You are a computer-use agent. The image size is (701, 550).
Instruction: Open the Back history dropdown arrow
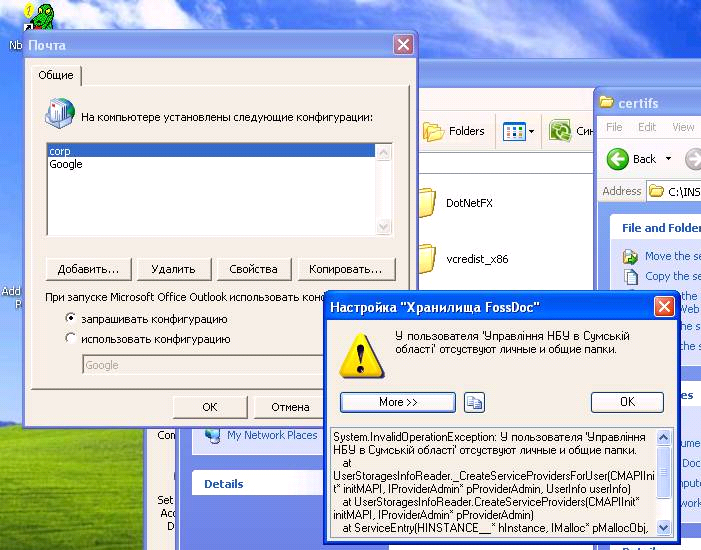[668, 159]
